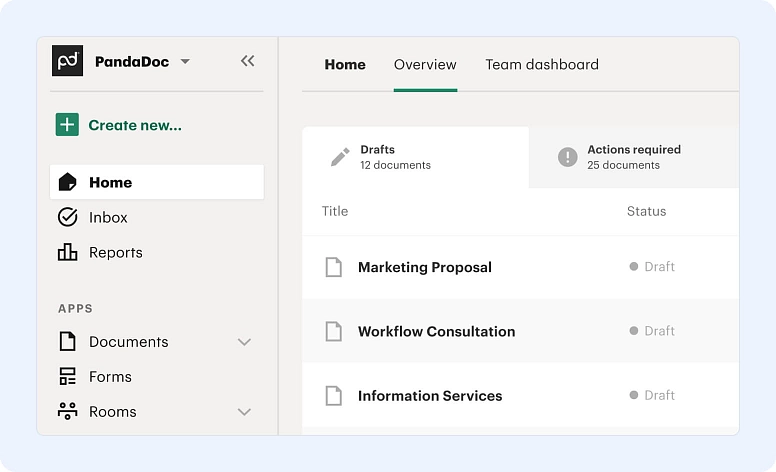This screenshot has width=776, height=472.
Task: Click the green plus Create new icon
Action: coord(67,125)
